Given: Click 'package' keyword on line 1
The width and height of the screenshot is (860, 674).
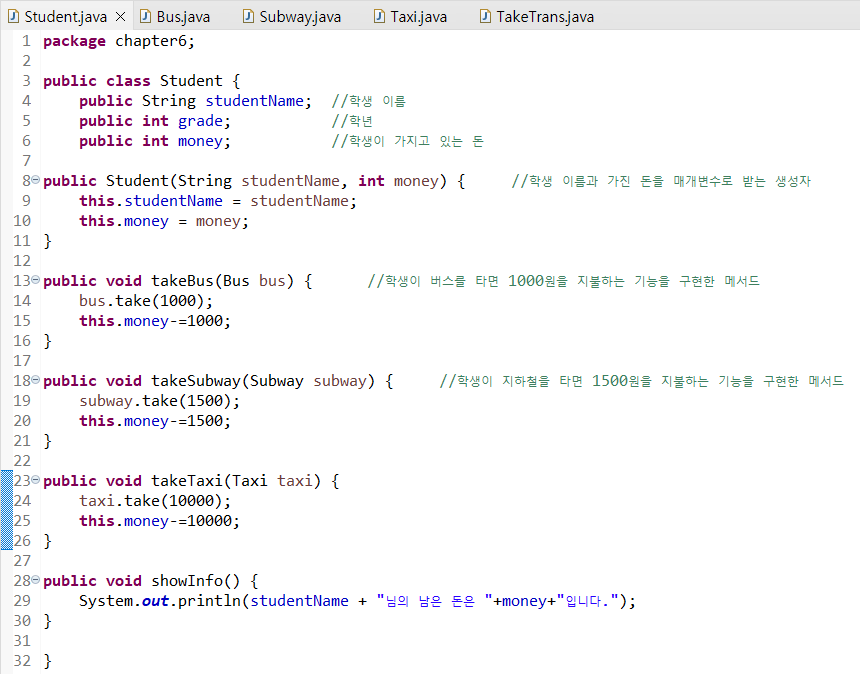Looking at the screenshot, I should [74, 41].
